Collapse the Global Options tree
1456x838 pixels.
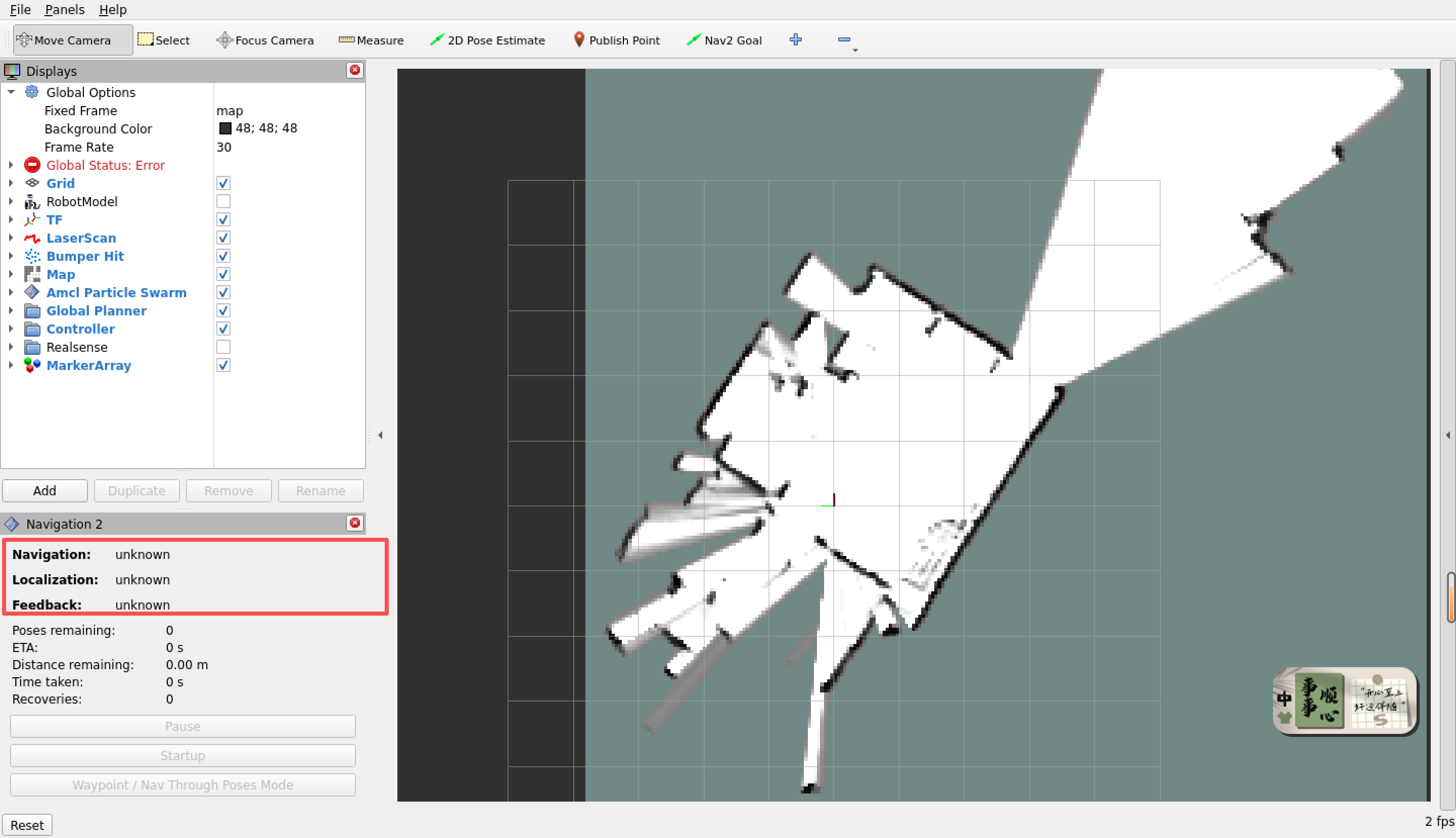11,92
